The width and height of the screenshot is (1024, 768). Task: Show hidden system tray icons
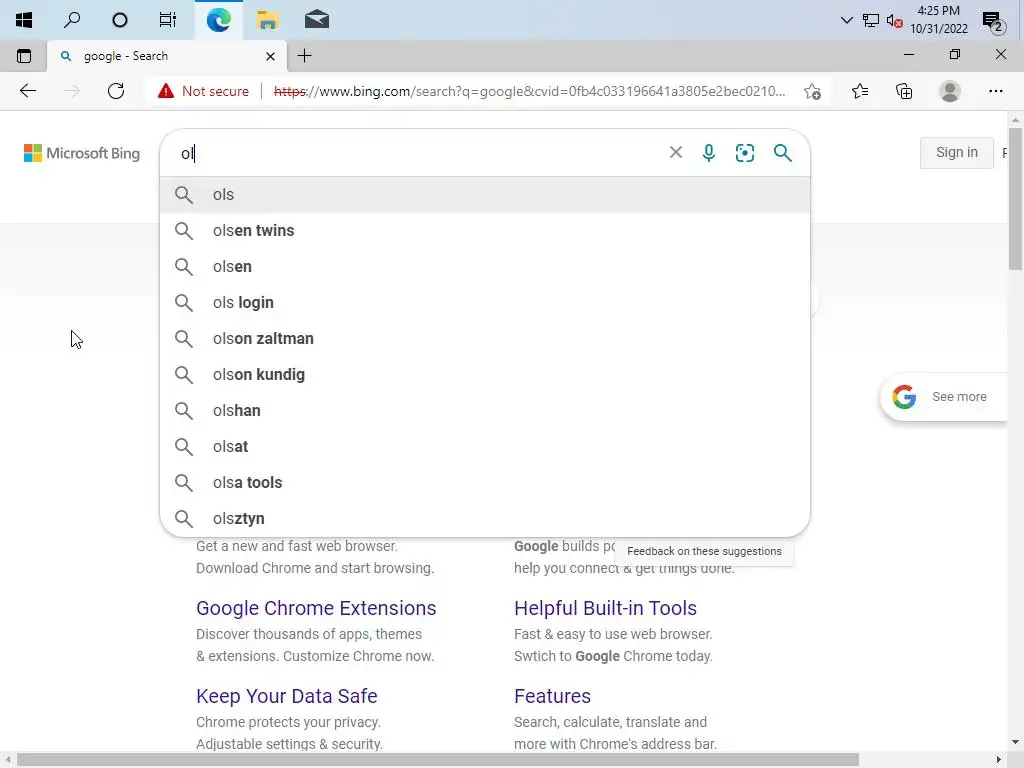846,20
